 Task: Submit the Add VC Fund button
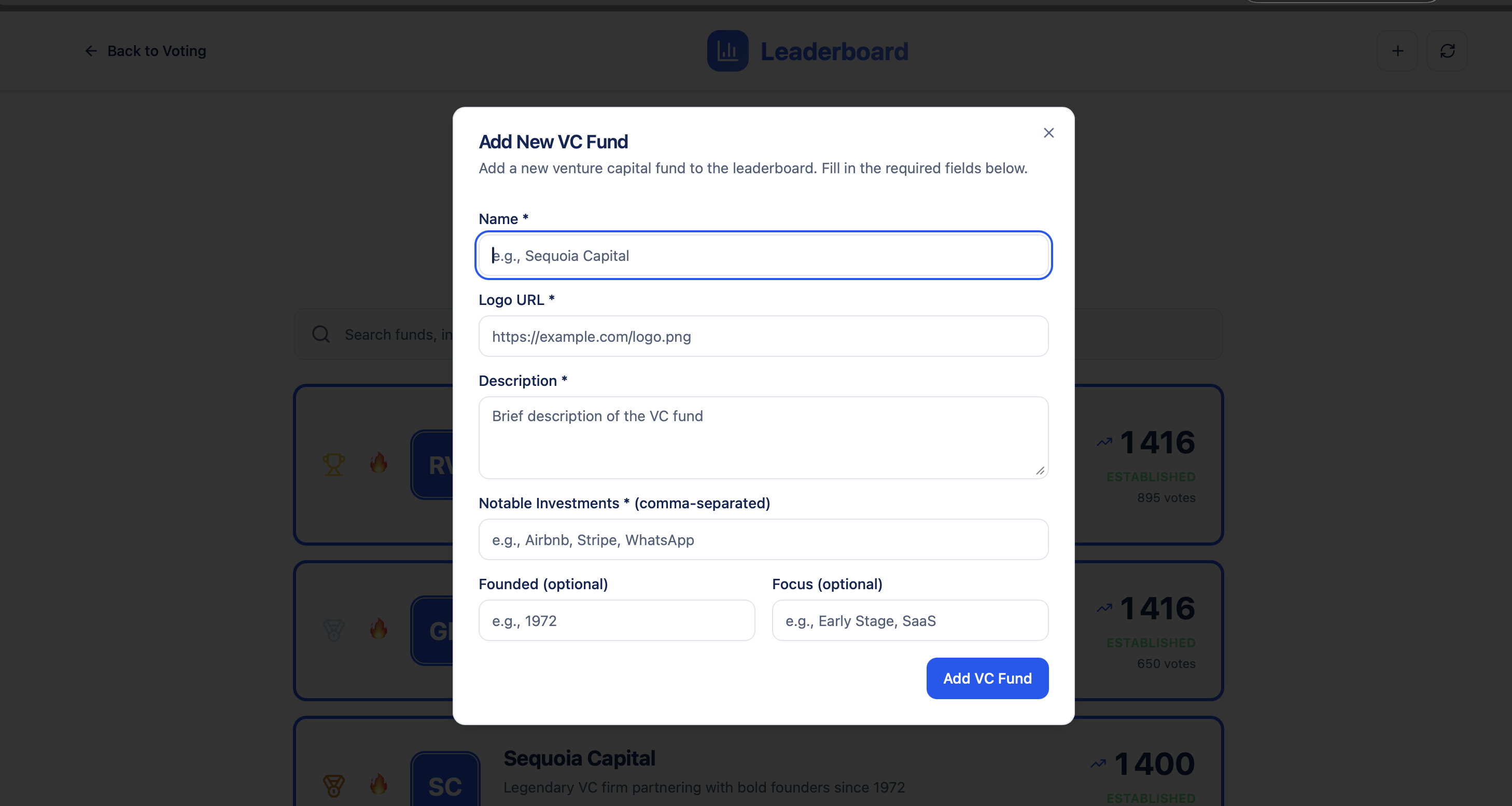(x=987, y=678)
